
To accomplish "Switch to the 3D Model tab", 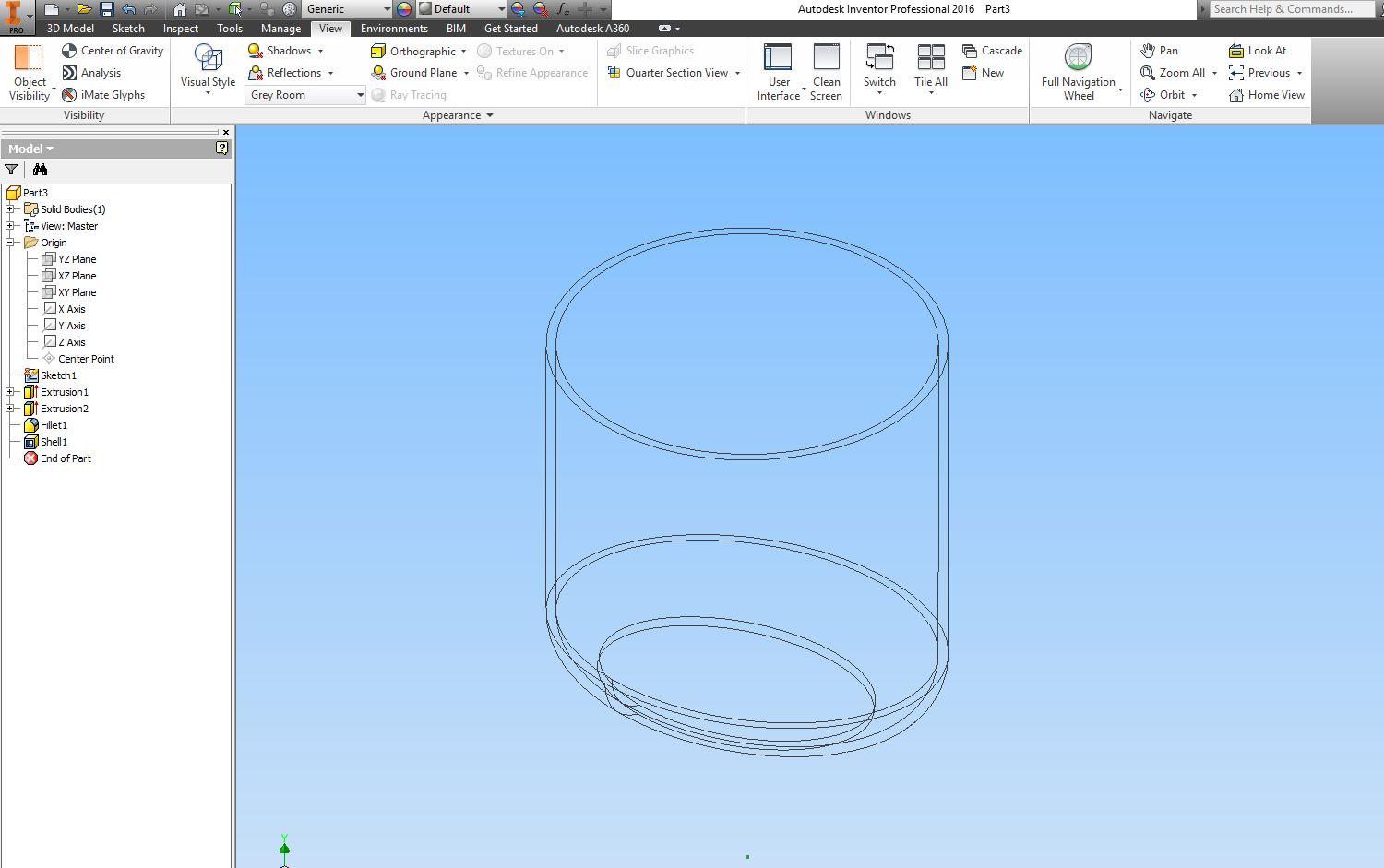I will 70,29.
